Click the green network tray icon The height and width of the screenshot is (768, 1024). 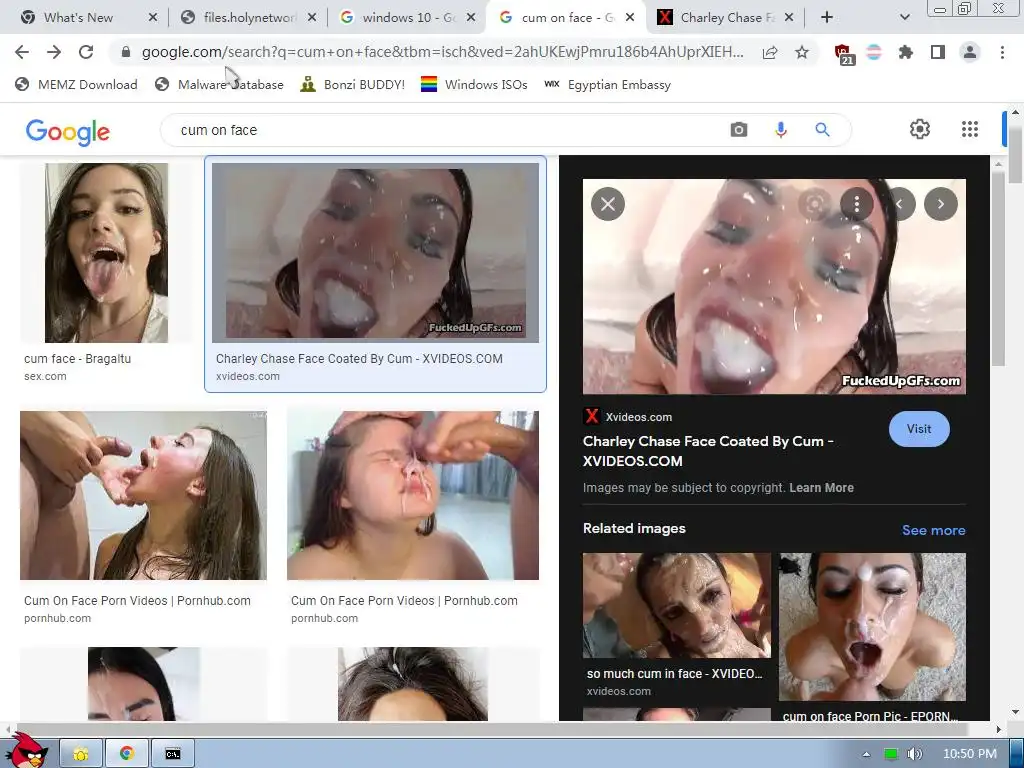tap(890, 754)
